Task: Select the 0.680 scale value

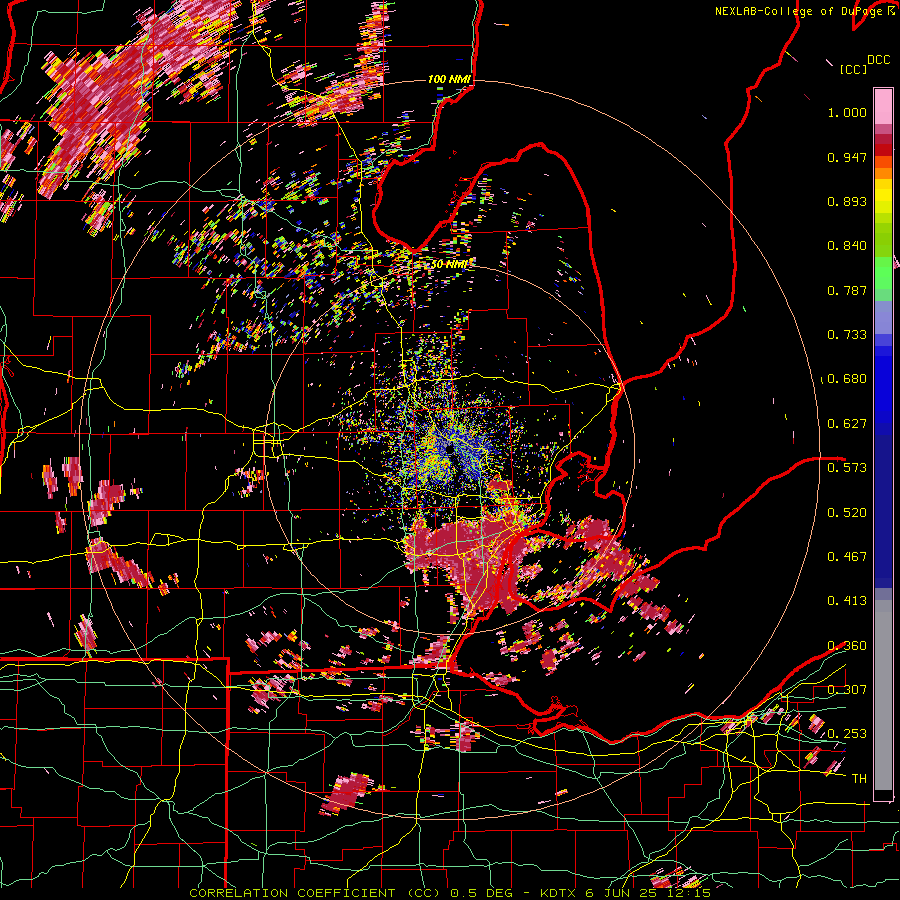Action: (847, 379)
